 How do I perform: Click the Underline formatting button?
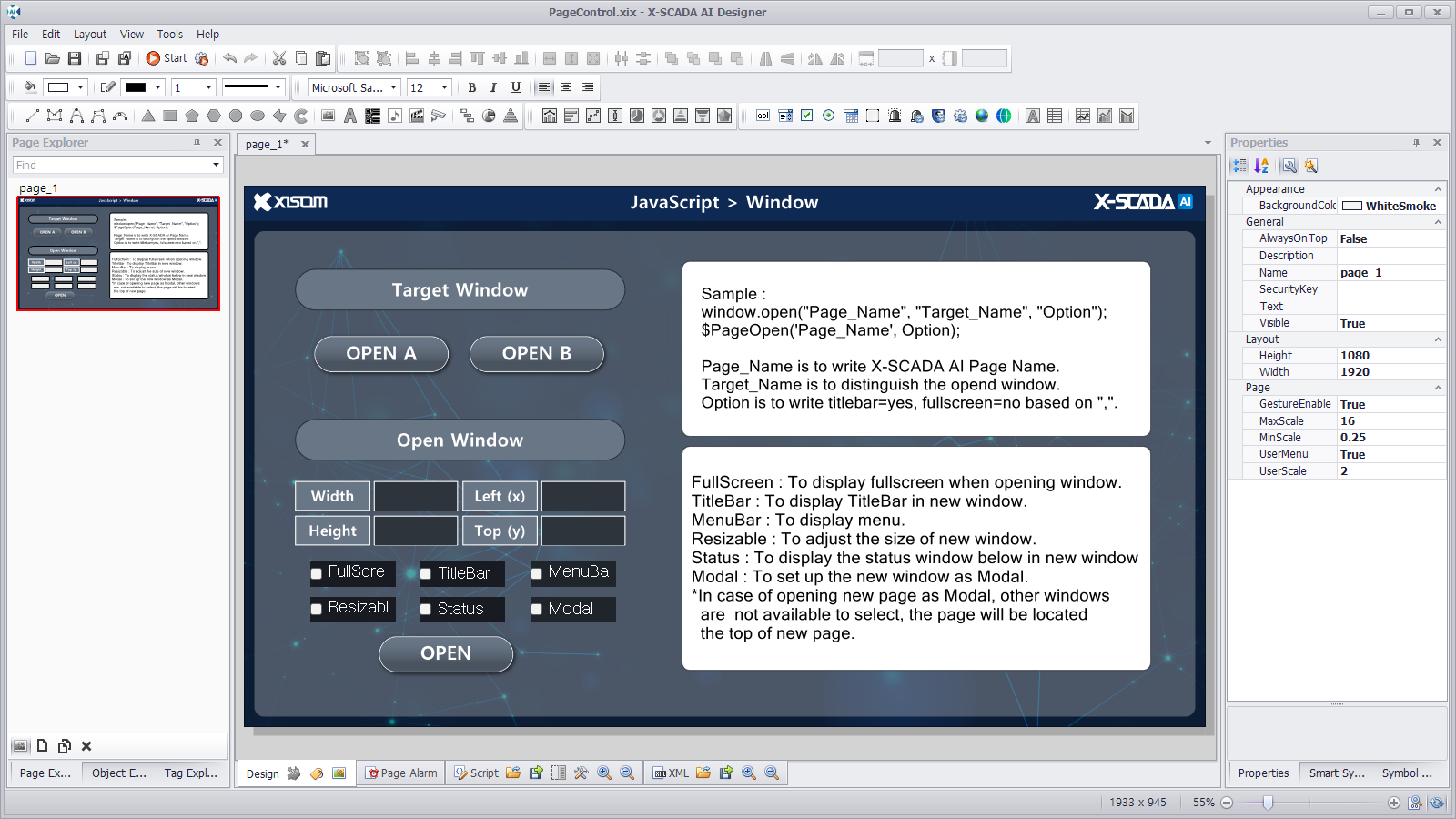[x=516, y=87]
